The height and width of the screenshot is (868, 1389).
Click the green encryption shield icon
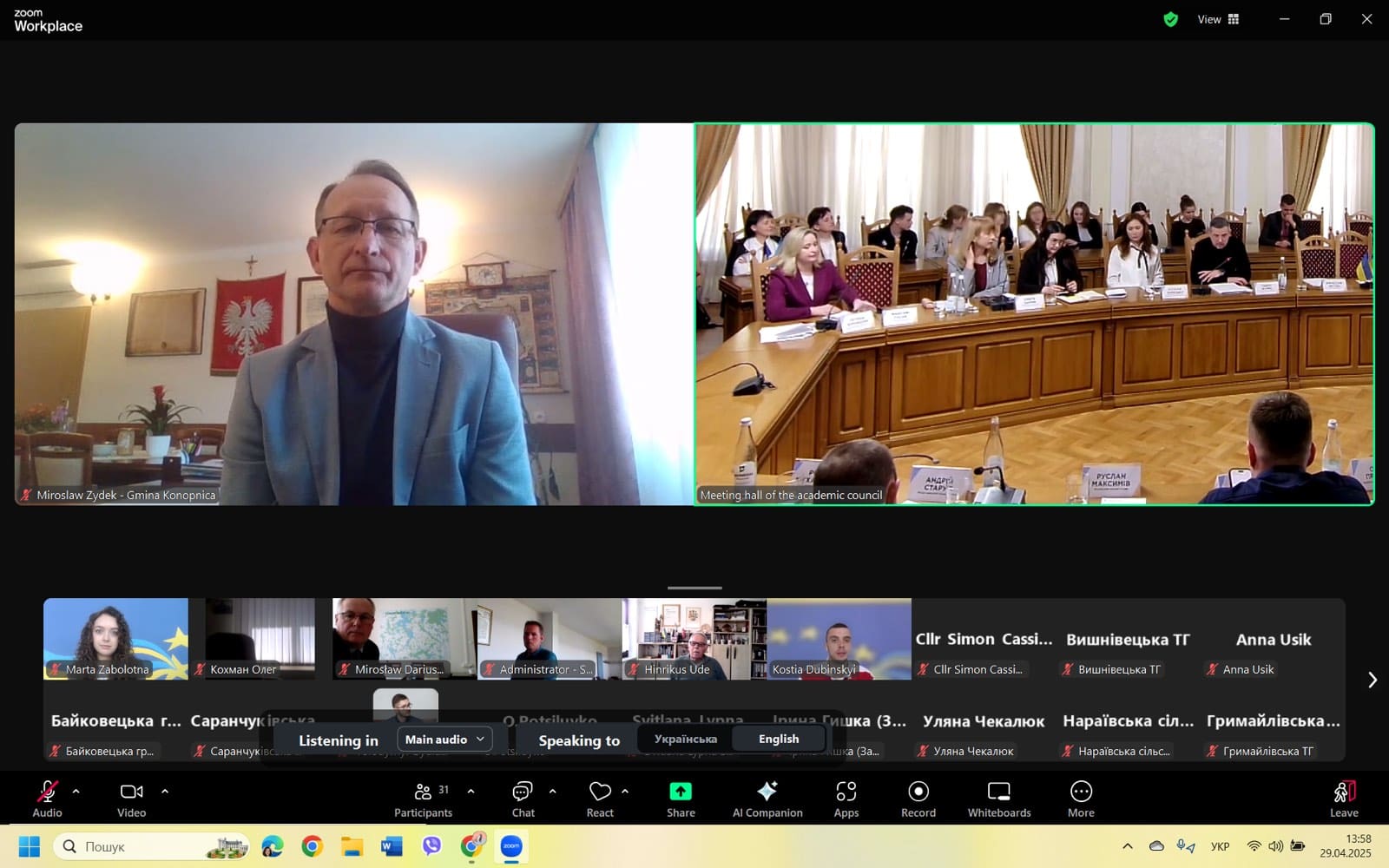[1170, 19]
